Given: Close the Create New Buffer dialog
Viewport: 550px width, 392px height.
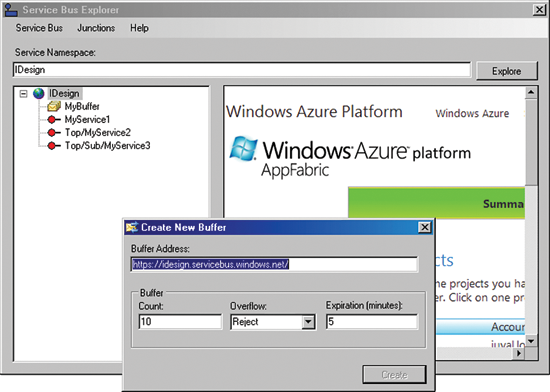Looking at the screenshot, I should tap(424, 228).
